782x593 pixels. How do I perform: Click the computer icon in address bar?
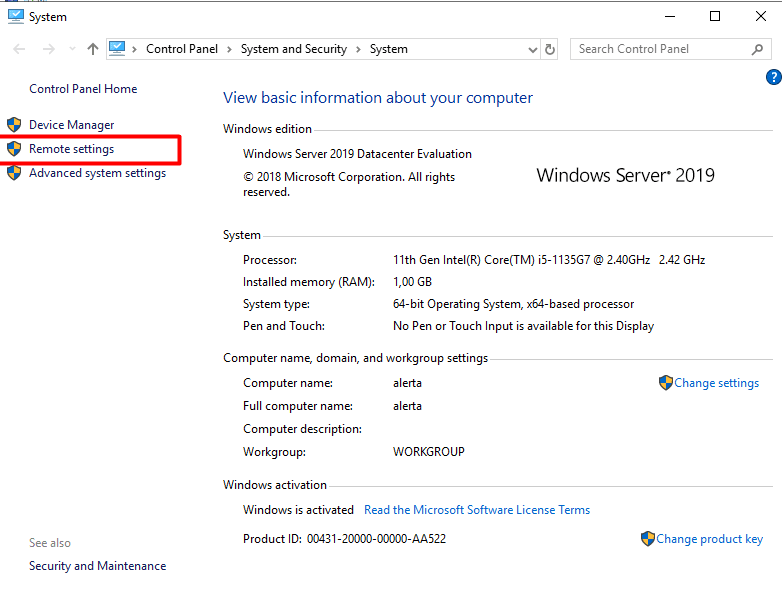pyautogui.click(x=117, y=48)
